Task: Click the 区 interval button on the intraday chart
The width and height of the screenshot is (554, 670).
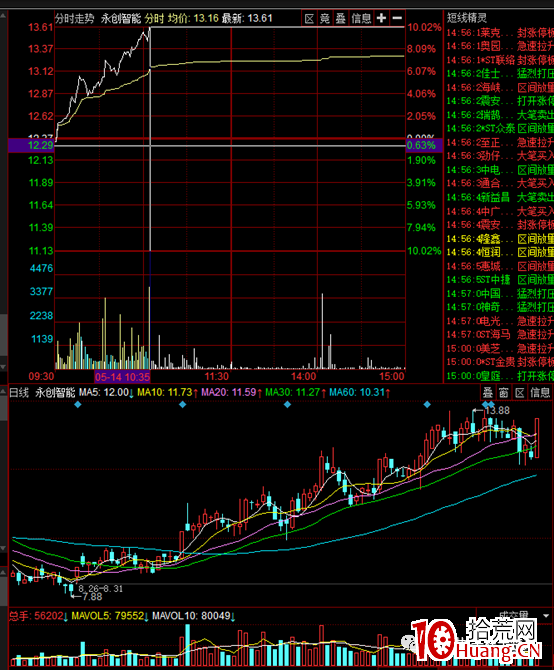Action: click(x=309, y=18)
